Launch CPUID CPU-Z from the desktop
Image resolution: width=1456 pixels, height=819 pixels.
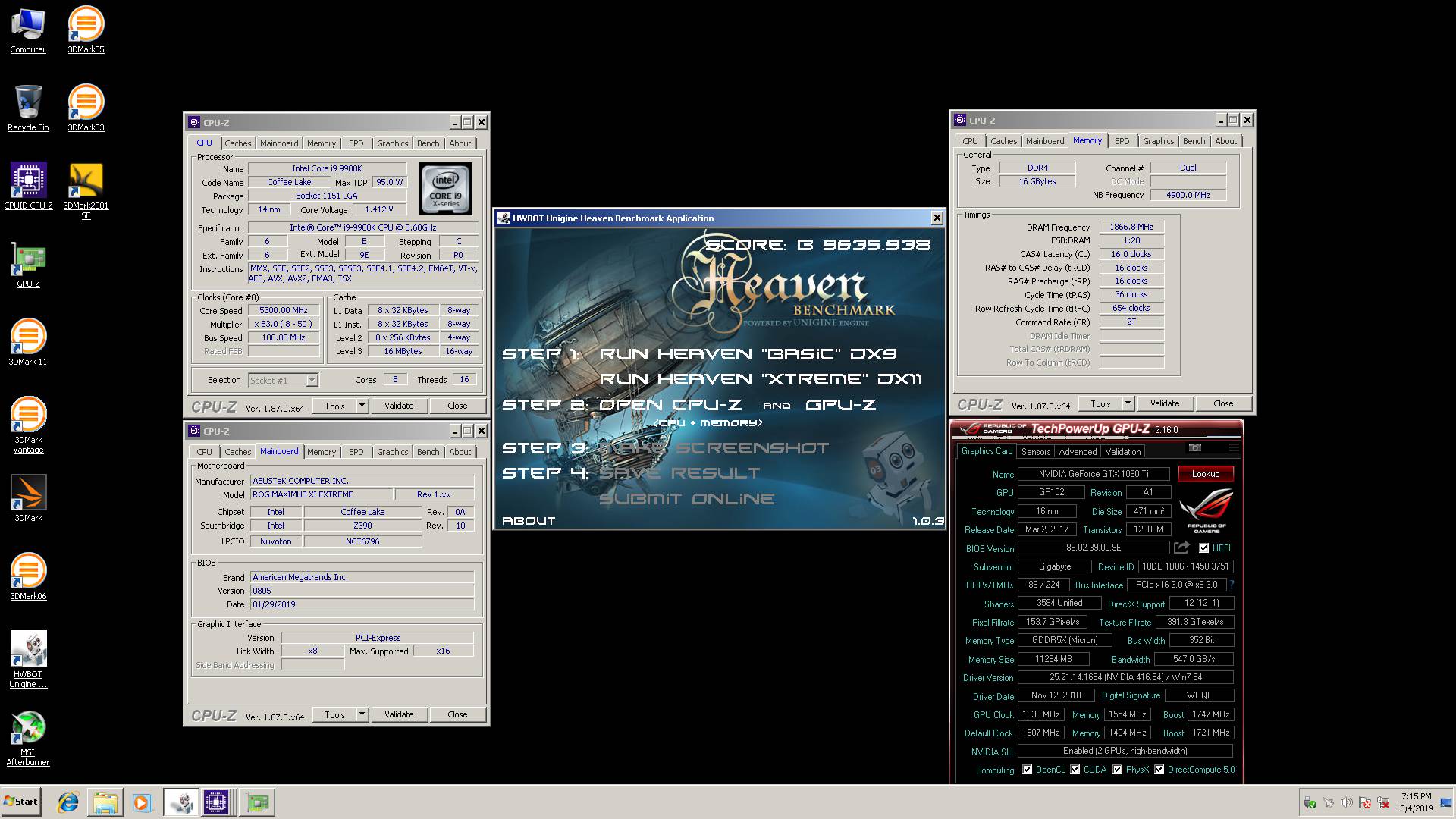click(x=28, y=187)
